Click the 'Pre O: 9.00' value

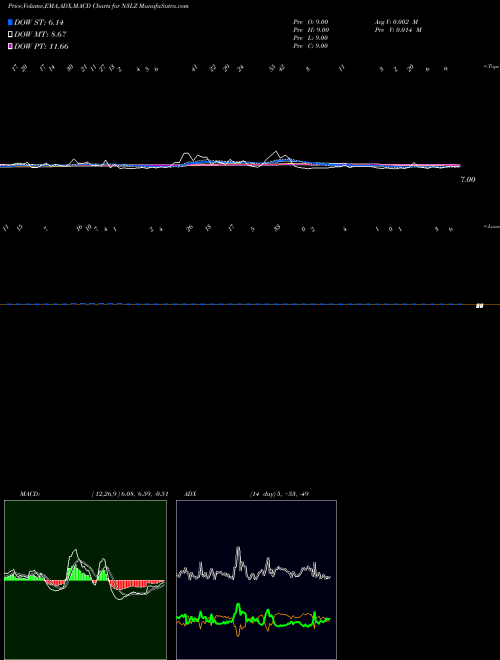tap(311, 22)
